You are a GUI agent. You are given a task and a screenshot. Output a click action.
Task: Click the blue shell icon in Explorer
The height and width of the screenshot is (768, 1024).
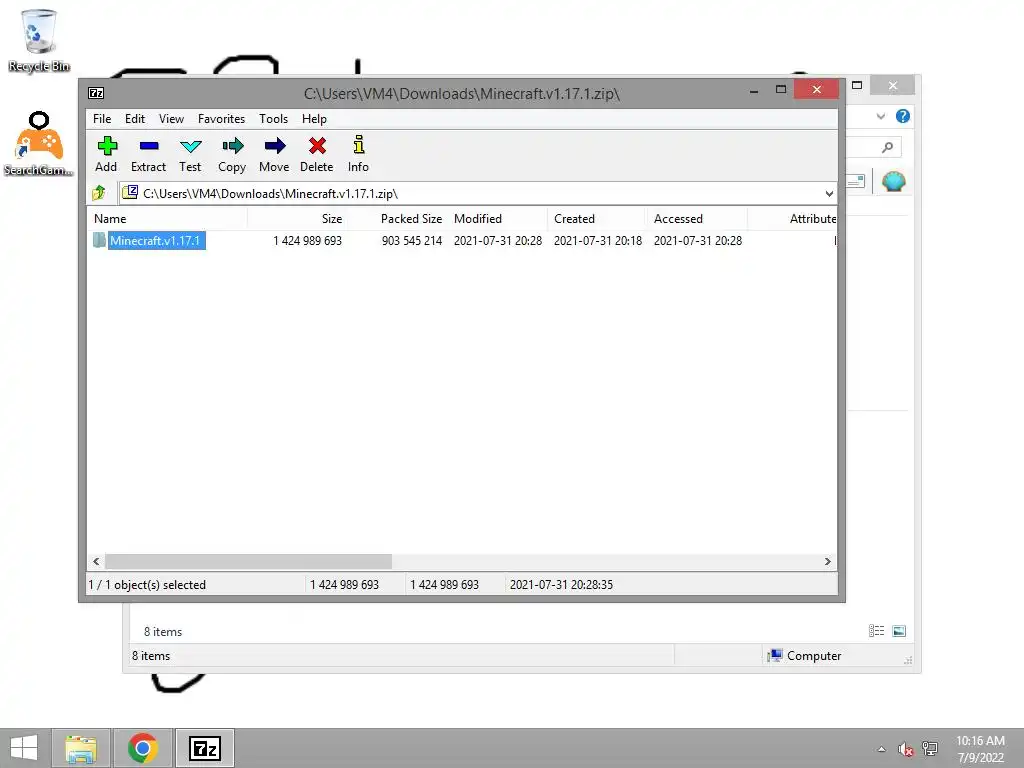(893, 181)
